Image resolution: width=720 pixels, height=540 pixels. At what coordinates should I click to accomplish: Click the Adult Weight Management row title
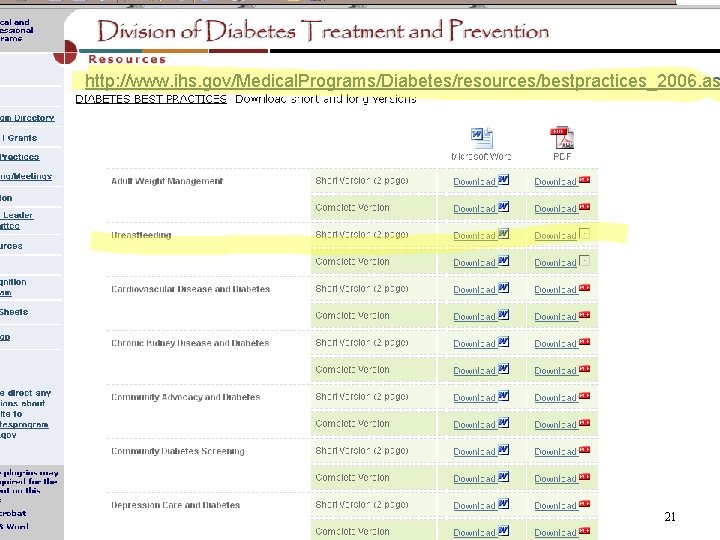167,181
